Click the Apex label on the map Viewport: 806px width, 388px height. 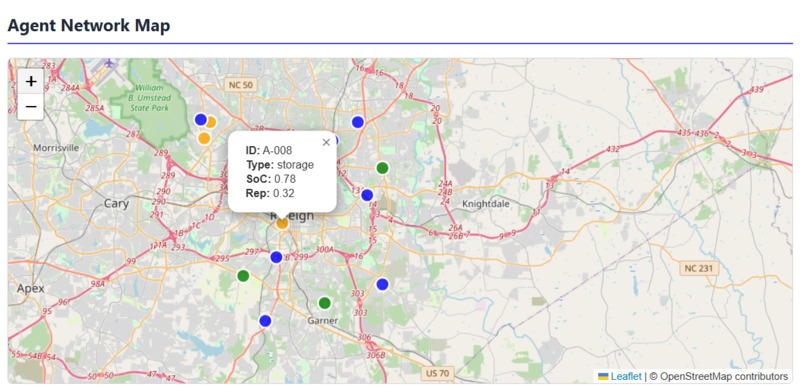click(30, 288)
